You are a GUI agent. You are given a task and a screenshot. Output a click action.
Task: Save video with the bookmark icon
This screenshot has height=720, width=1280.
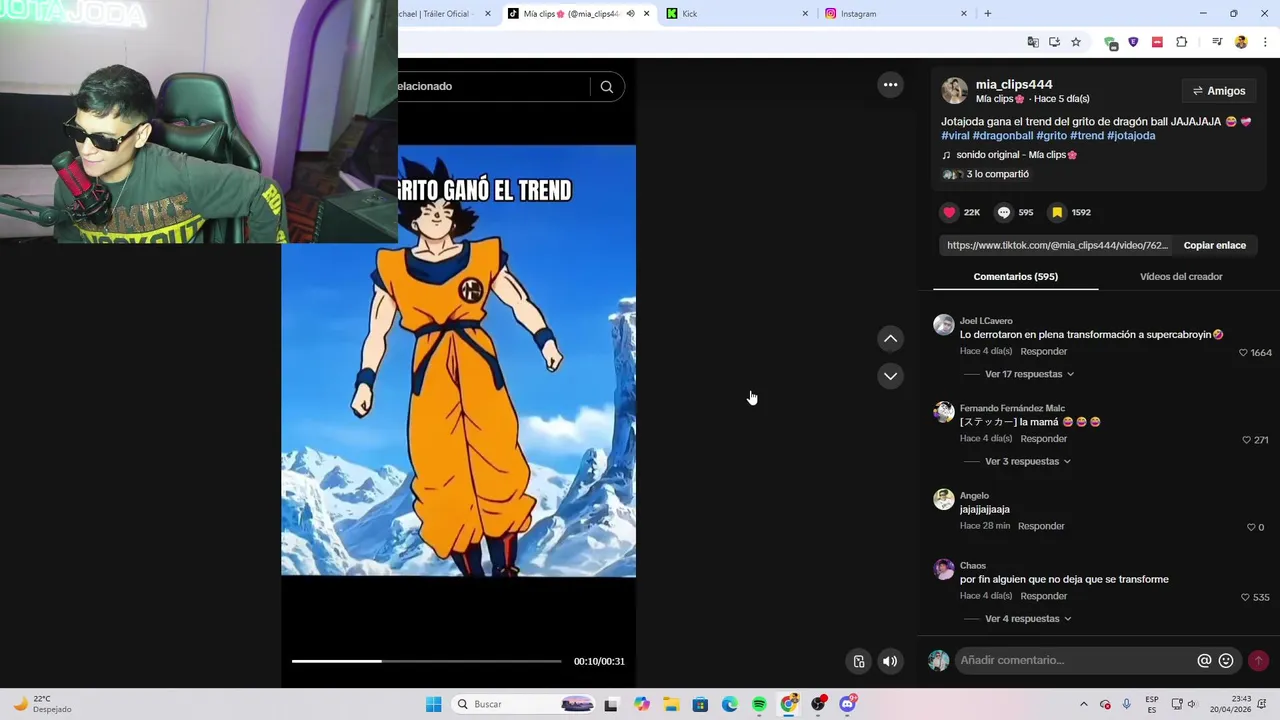[1057, 212]
